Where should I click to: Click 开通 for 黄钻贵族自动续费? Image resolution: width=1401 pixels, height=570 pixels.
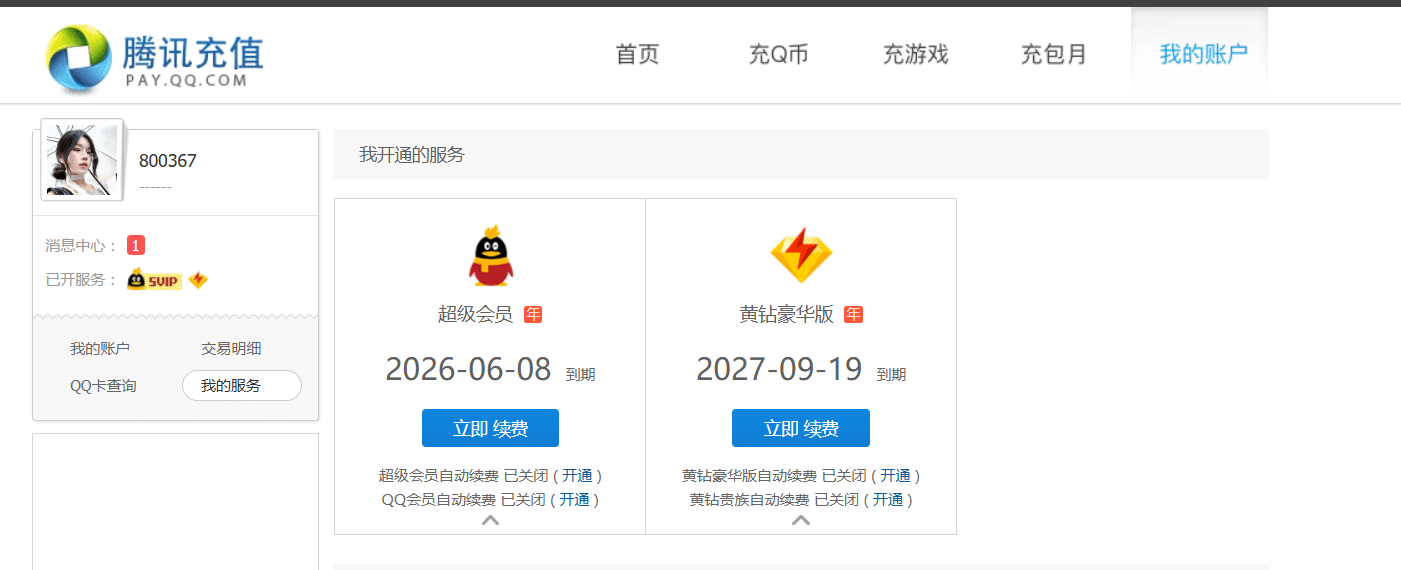coord(888,499)
